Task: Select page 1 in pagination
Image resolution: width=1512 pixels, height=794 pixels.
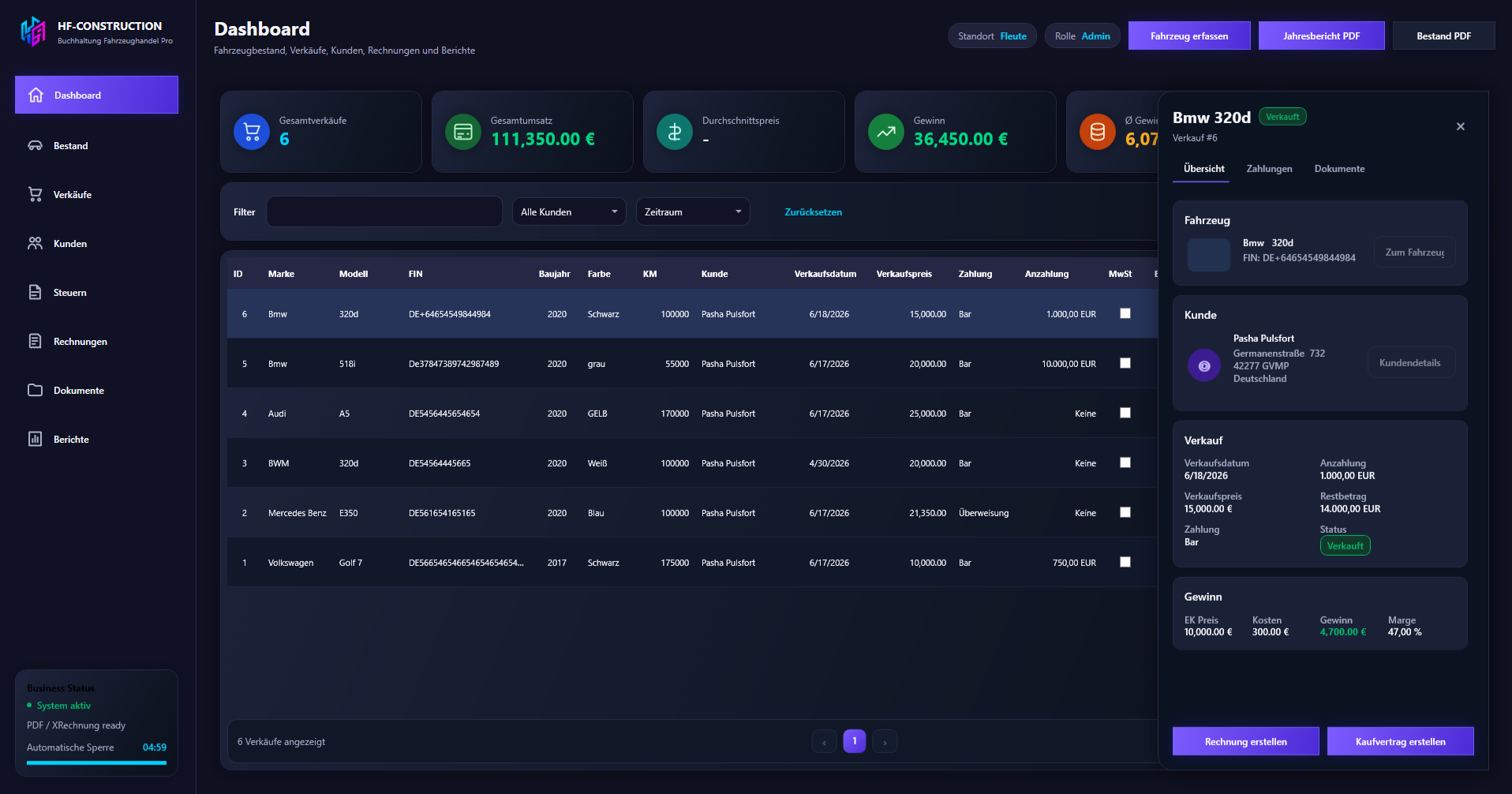Action: click(x=855, y=741)
